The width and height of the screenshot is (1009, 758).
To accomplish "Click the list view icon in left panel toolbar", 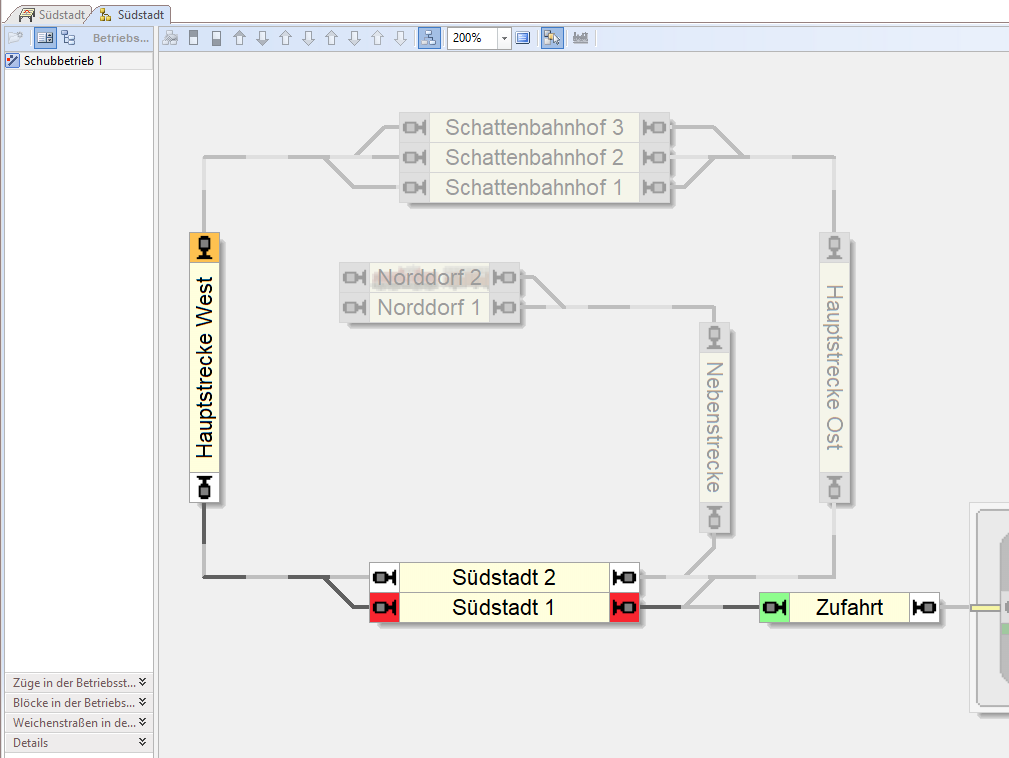I will point(45,38).
